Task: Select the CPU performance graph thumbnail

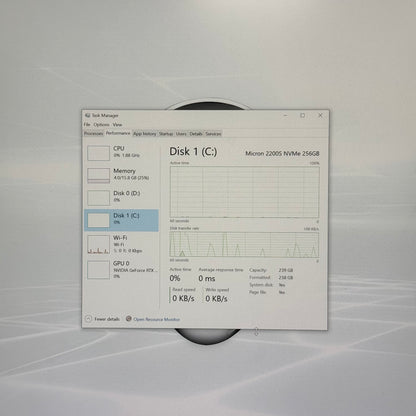Action: click(x=98, y=153)
